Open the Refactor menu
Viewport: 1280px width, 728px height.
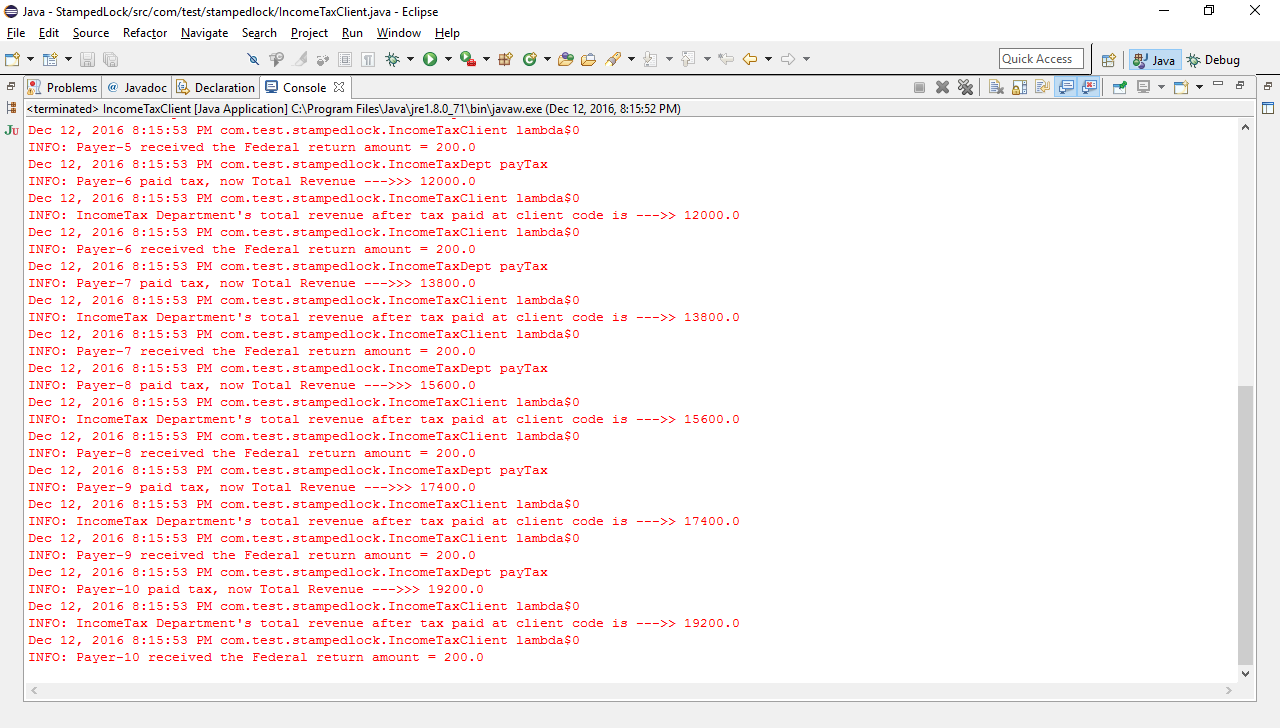click(145, 33)
